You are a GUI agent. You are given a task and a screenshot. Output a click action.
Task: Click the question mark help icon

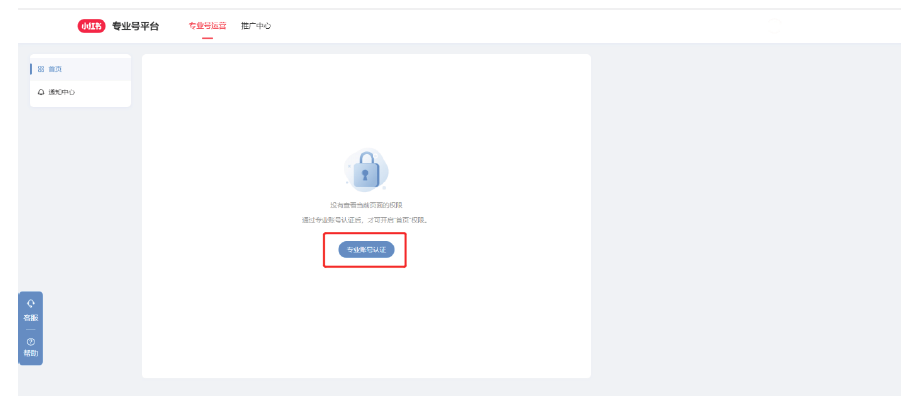(31, 342)
